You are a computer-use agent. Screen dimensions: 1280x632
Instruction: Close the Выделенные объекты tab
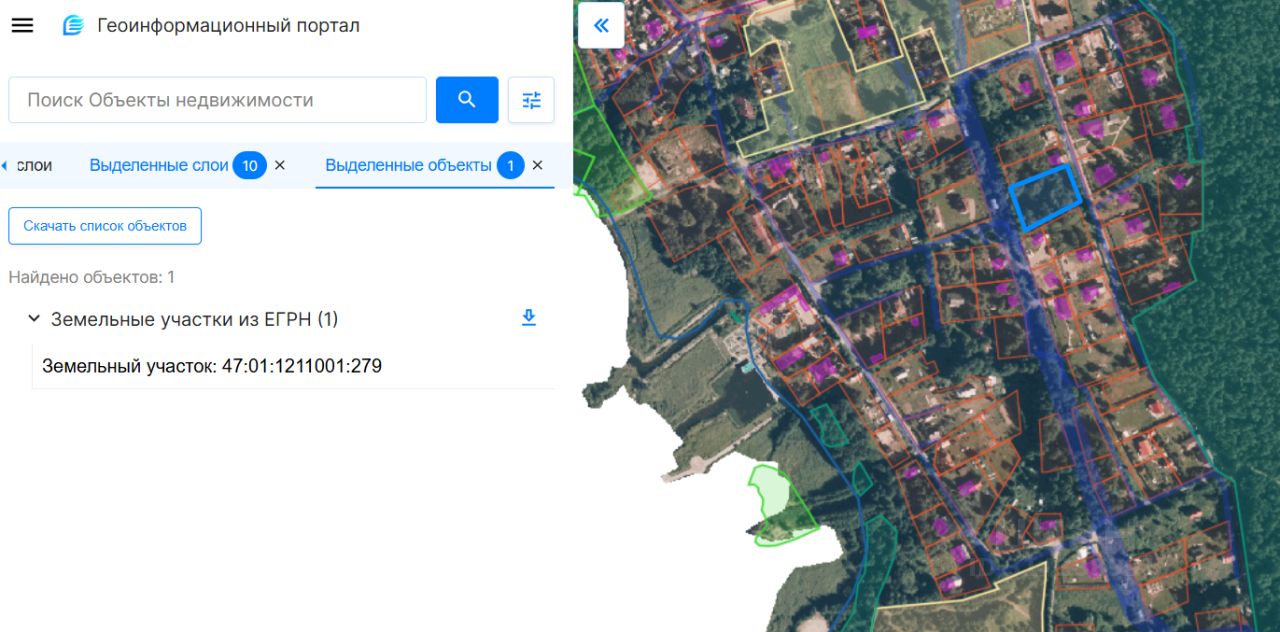(x=537, y=165)
